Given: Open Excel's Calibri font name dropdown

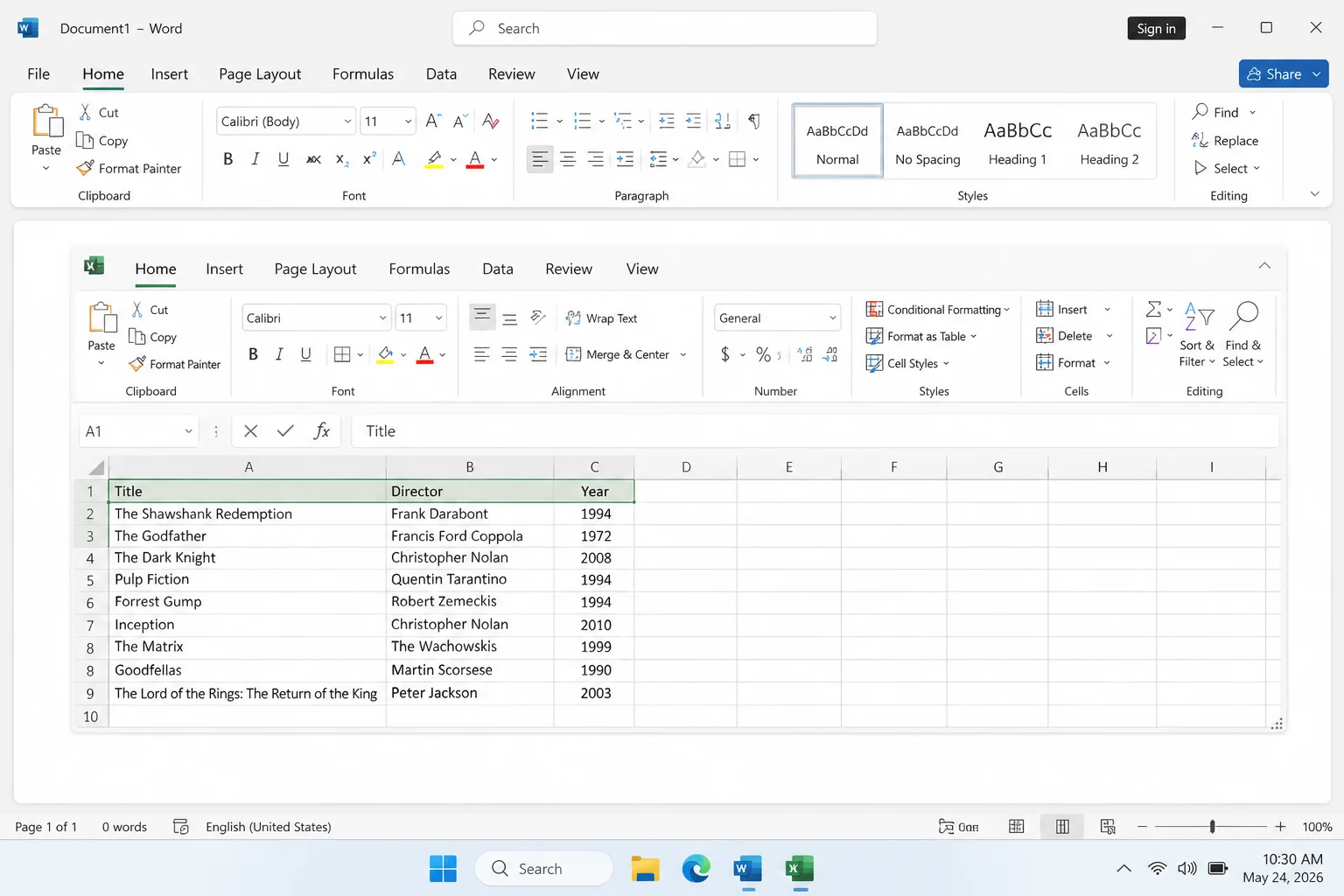Looking at the screenshot, I should (382, 318).
